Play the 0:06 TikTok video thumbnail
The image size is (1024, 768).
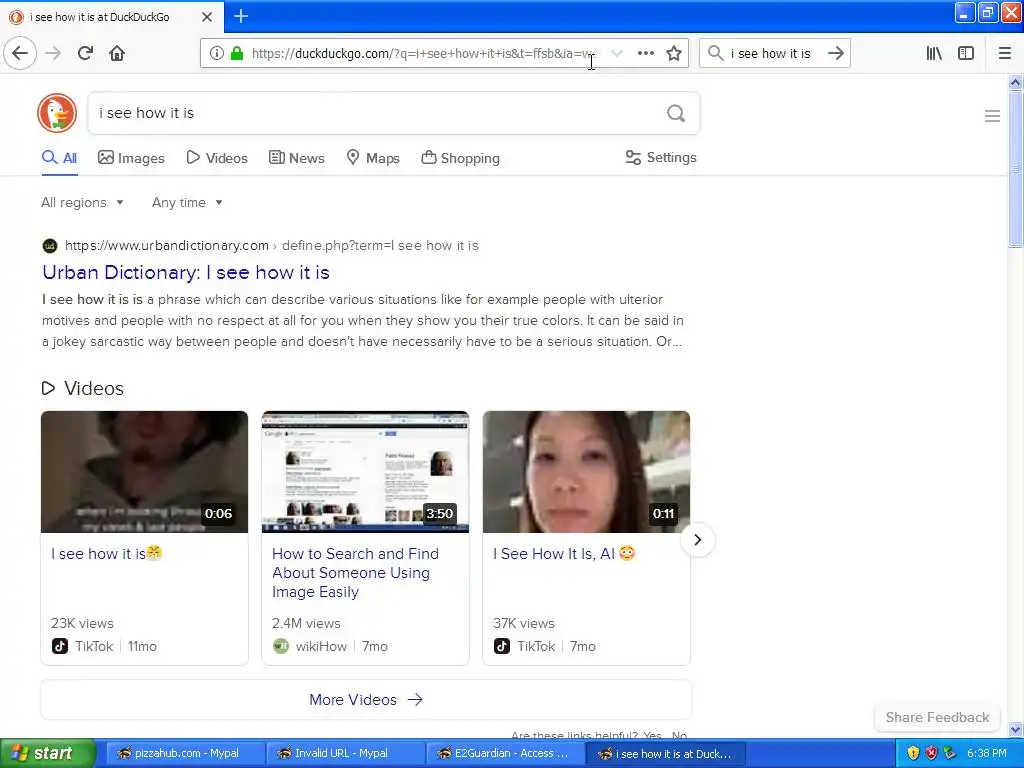pyautogui.click(x=144, y=472)
